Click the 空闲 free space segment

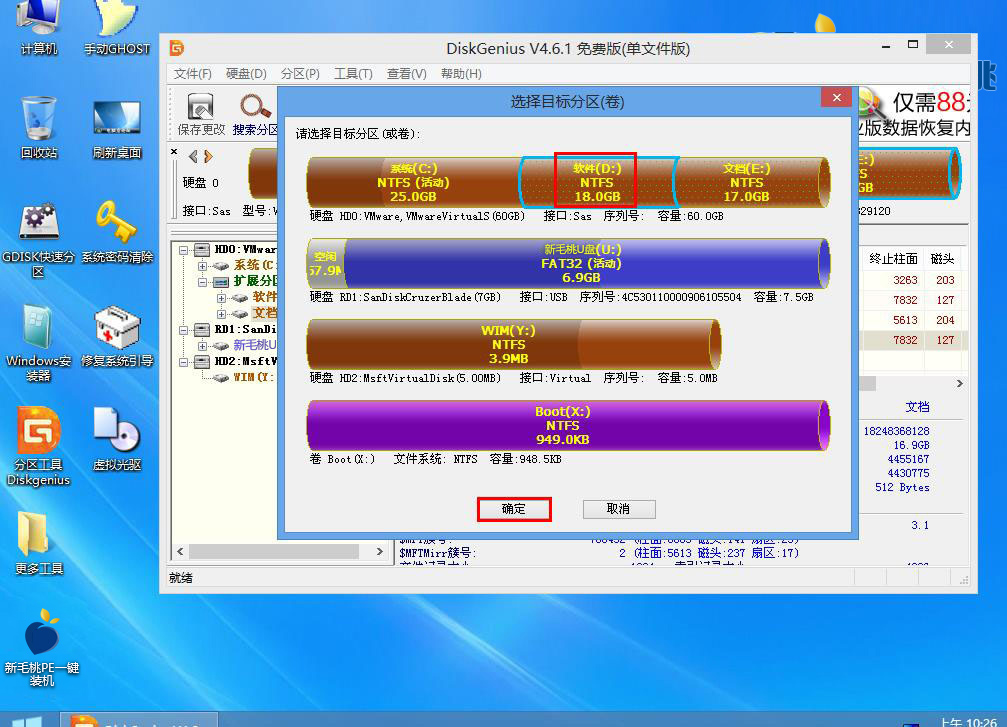click(x=326, y=263)
